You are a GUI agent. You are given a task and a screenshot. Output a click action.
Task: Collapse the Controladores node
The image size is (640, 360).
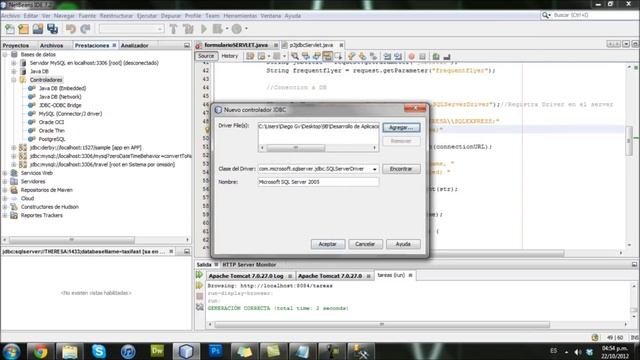pos(14,80)
